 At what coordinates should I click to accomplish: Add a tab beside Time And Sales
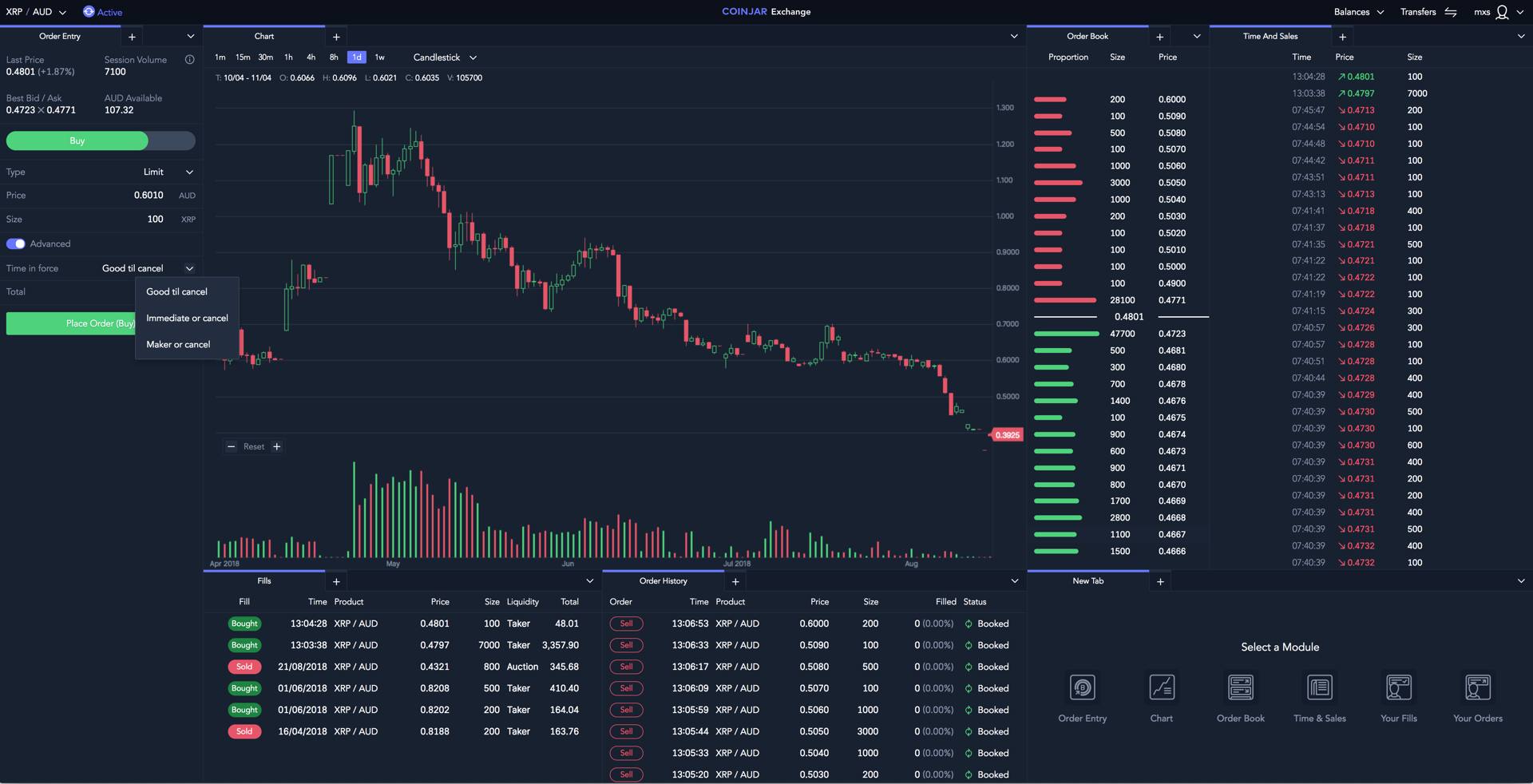(1343, 37)
